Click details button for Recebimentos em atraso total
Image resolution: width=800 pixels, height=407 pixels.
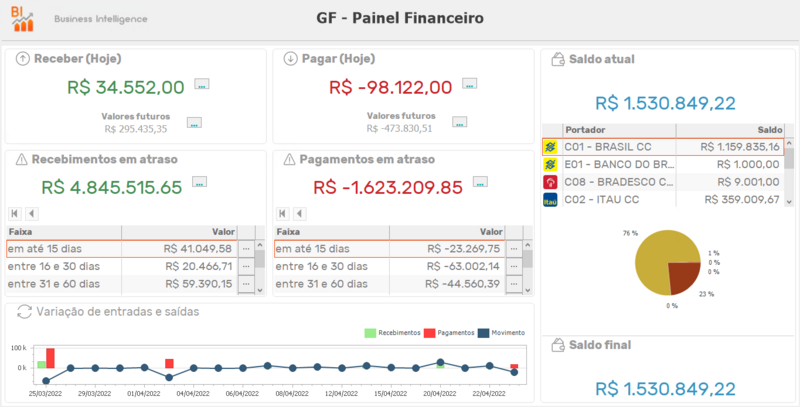[x=200, y=183]
